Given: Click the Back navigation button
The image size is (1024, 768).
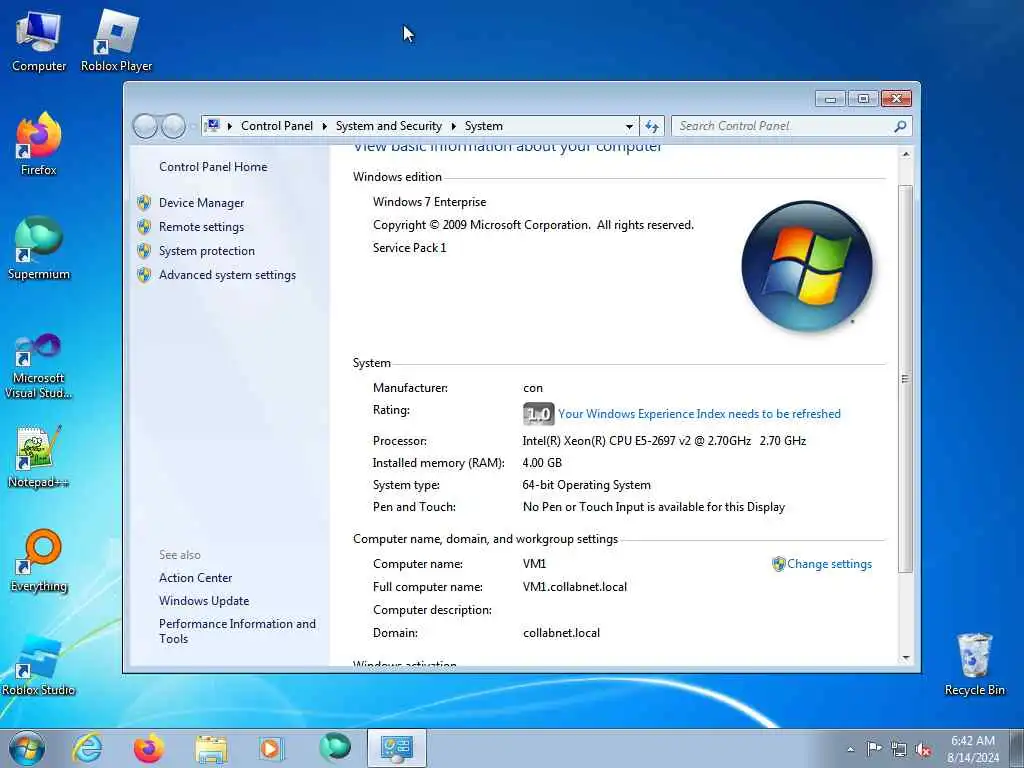Looking at the screenshot, I should click(145, 126).
